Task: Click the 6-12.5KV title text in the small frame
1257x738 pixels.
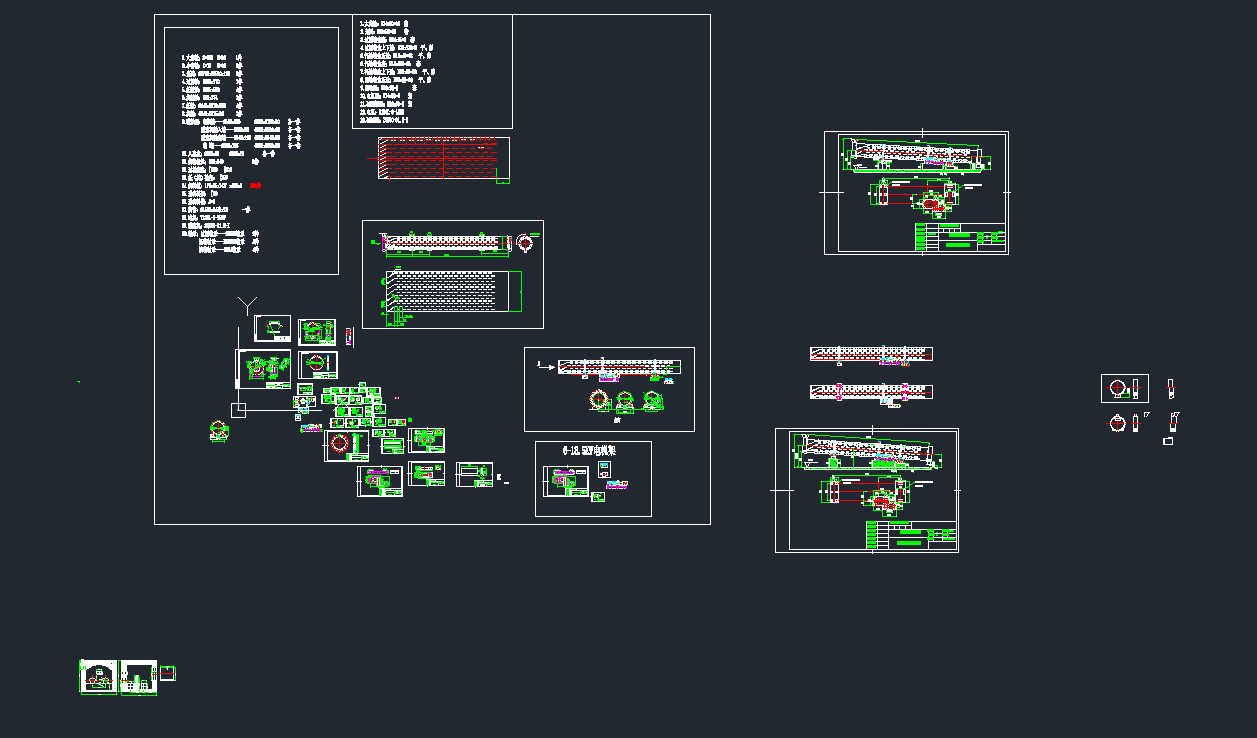Action: (589, 451)
